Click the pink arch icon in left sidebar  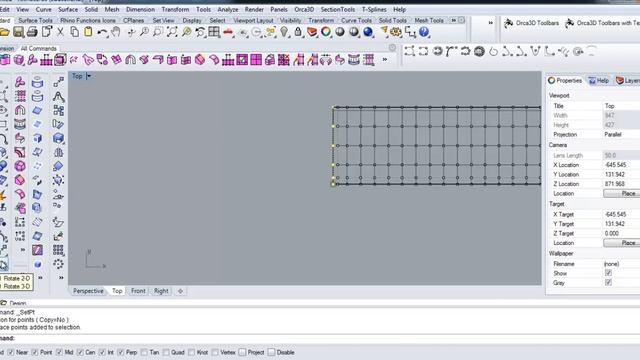[x=20, y=110]
